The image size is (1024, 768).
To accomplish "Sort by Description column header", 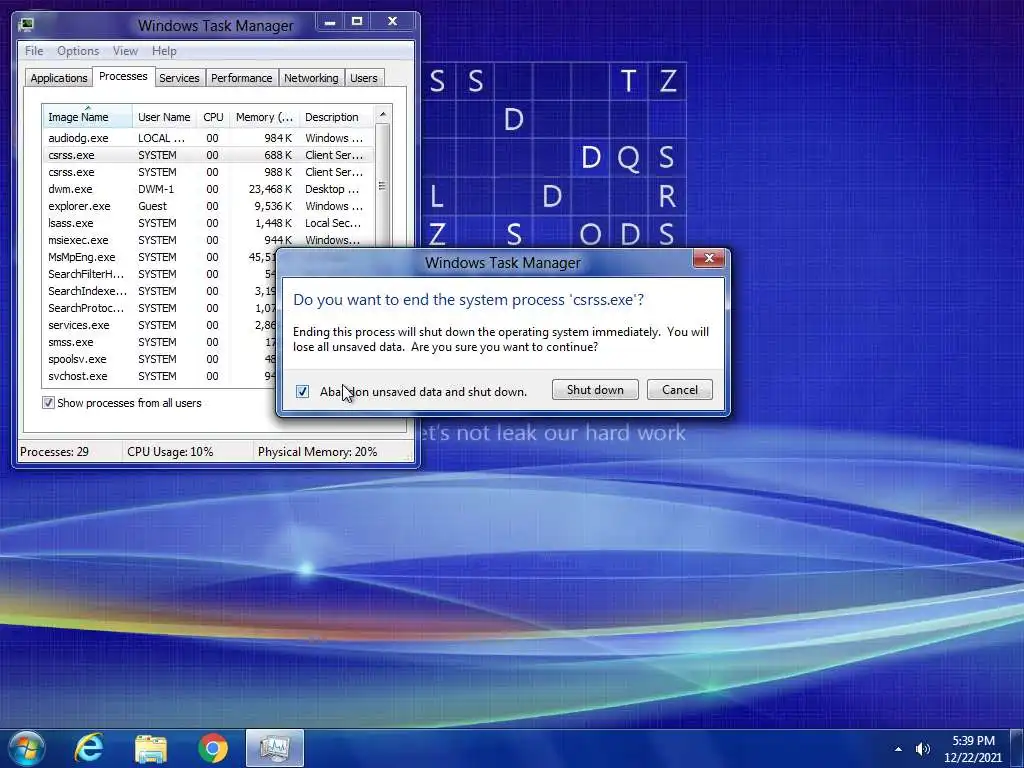I will [336, 117].
